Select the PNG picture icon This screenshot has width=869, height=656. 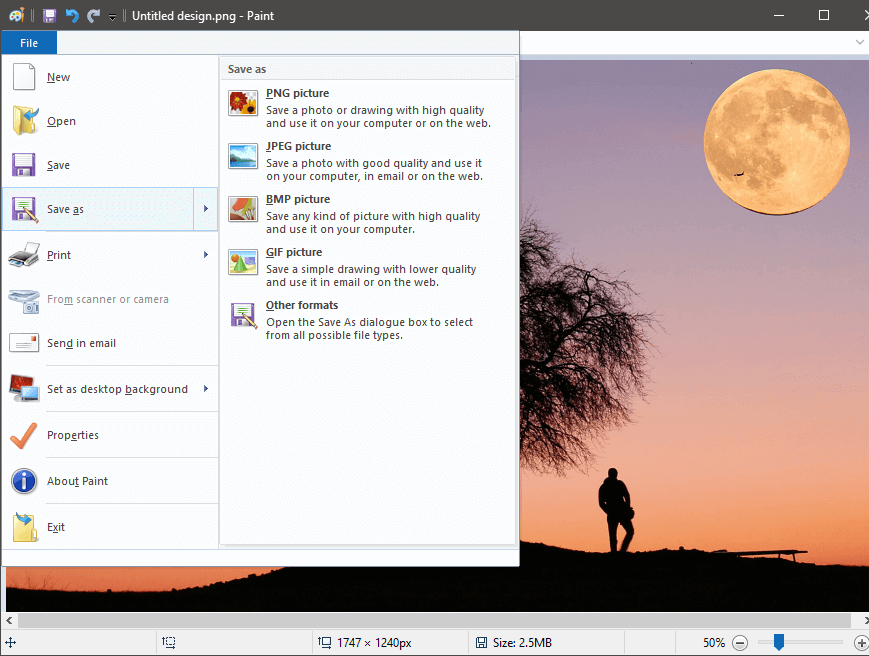tap(243, 103)
